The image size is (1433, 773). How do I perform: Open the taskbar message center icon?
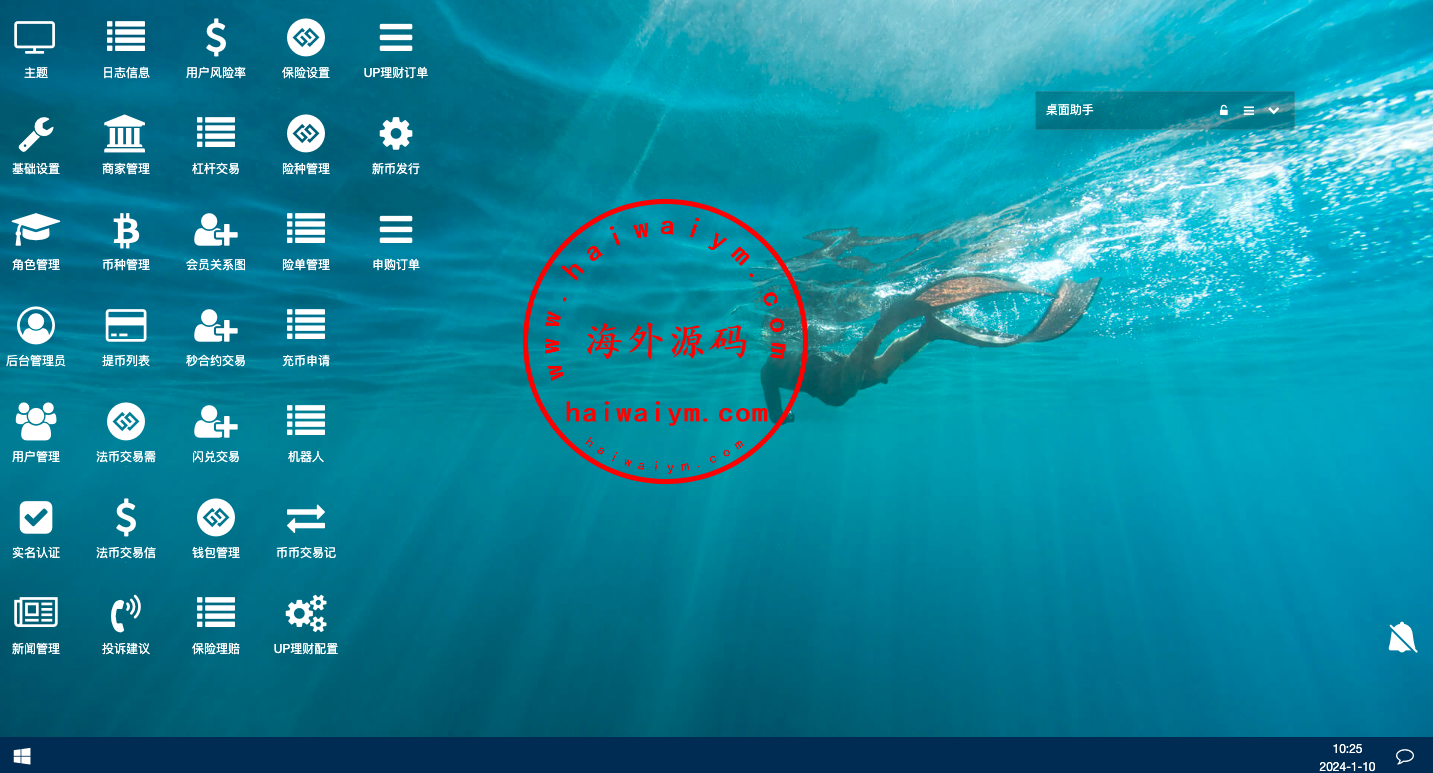coord(1404,756)
